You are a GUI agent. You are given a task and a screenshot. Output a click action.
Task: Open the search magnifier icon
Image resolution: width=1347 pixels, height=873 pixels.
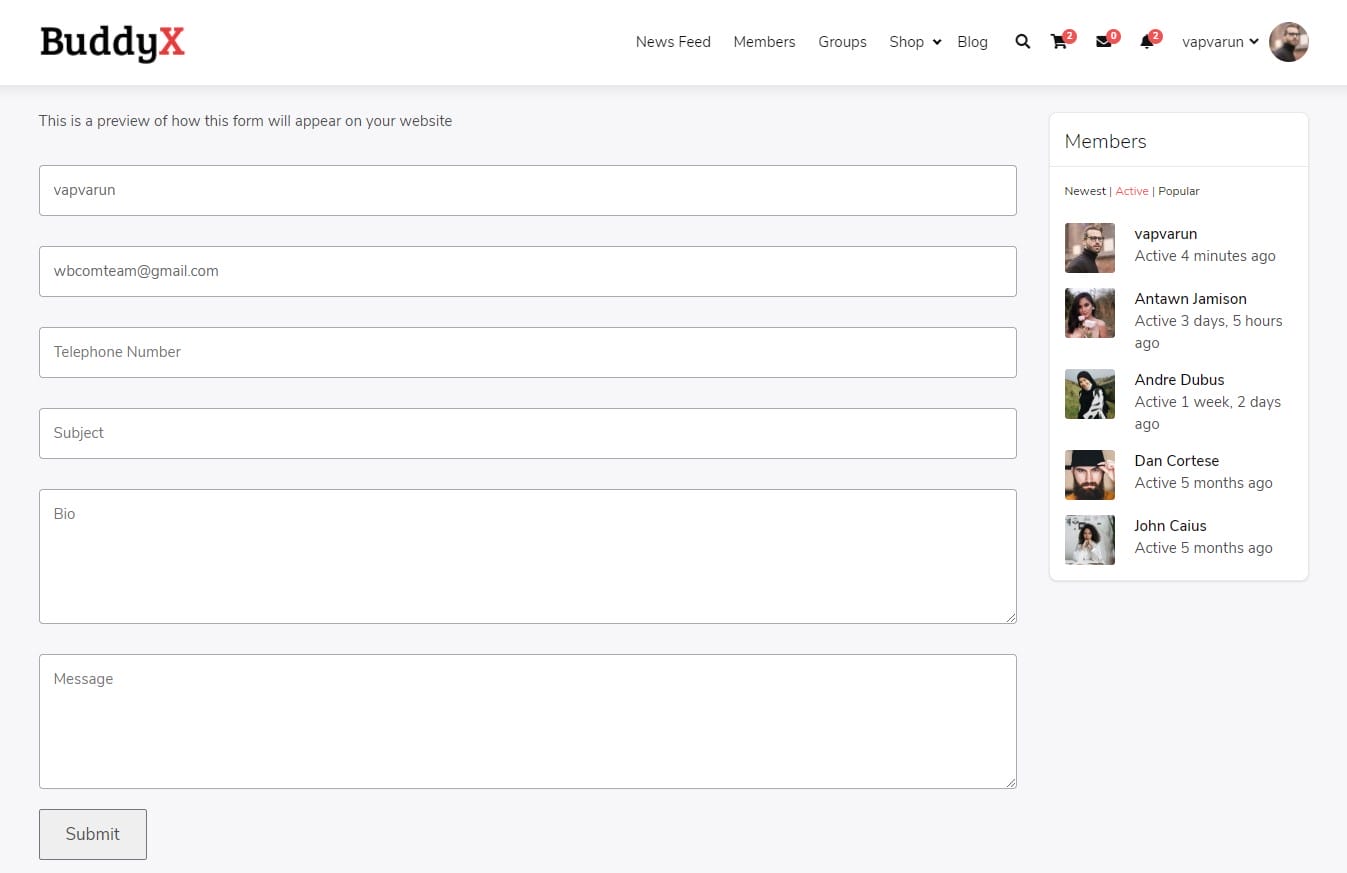coord(1022,42)
